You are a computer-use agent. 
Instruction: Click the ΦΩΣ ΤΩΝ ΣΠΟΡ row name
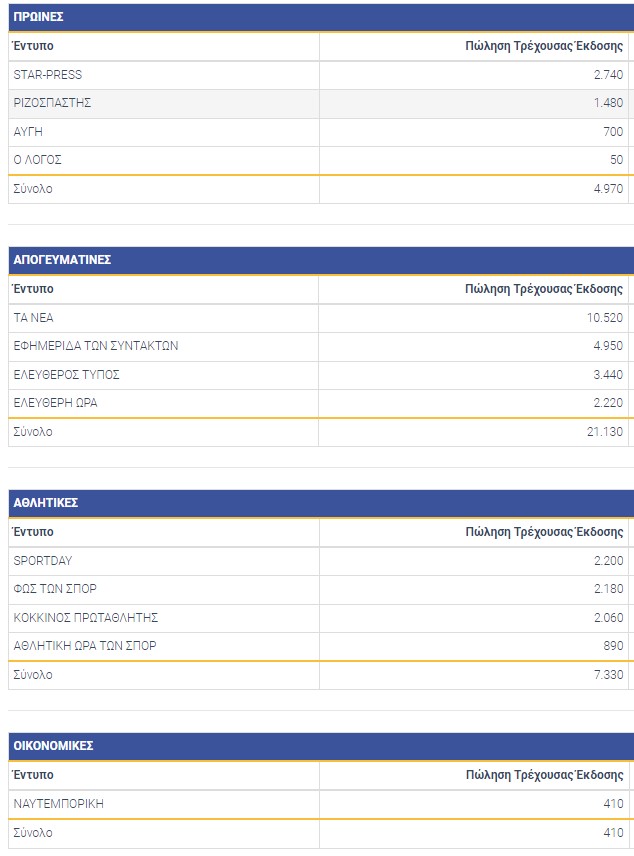point(55,589)
